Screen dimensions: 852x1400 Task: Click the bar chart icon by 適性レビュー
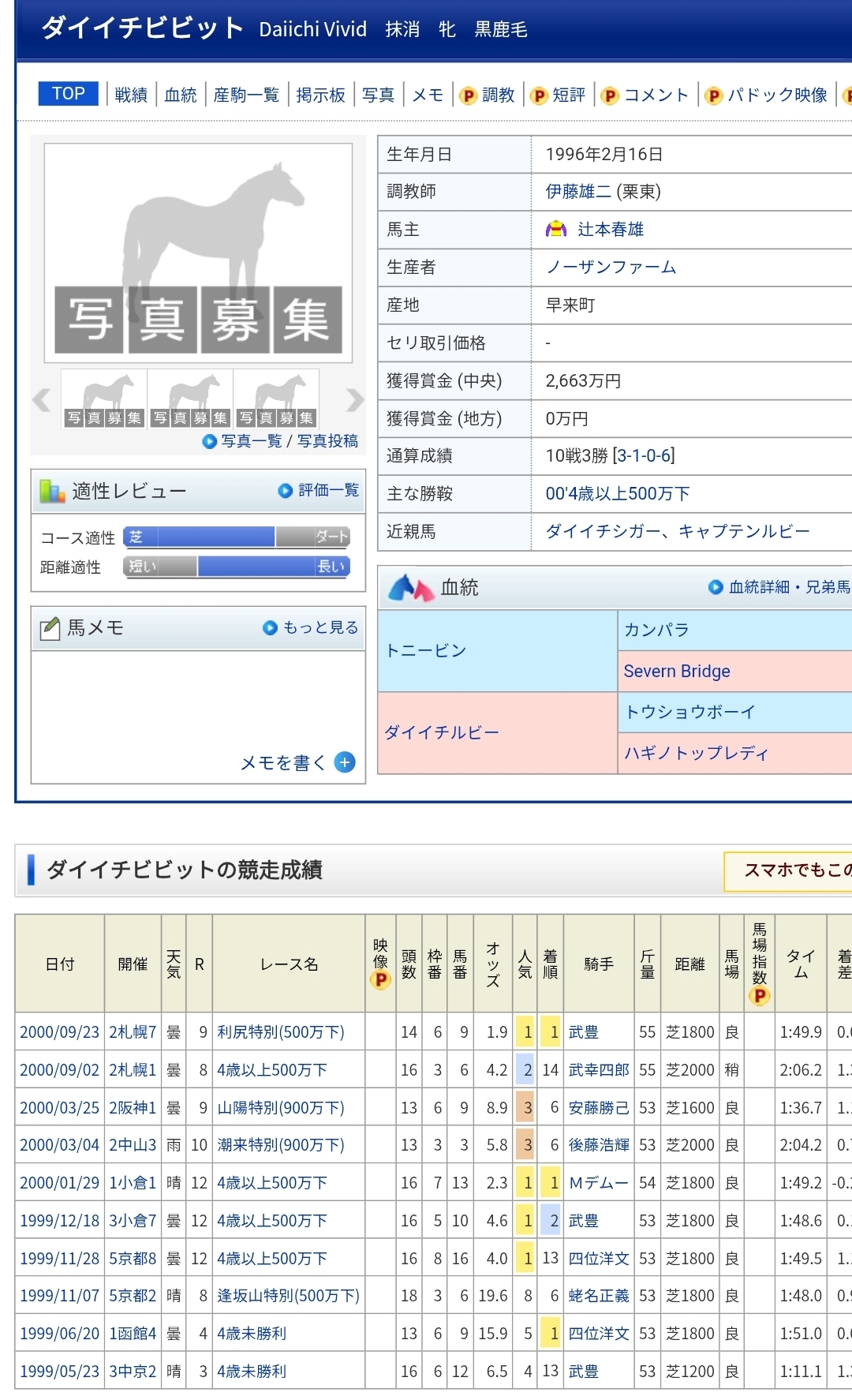click(x=52, y=492)
